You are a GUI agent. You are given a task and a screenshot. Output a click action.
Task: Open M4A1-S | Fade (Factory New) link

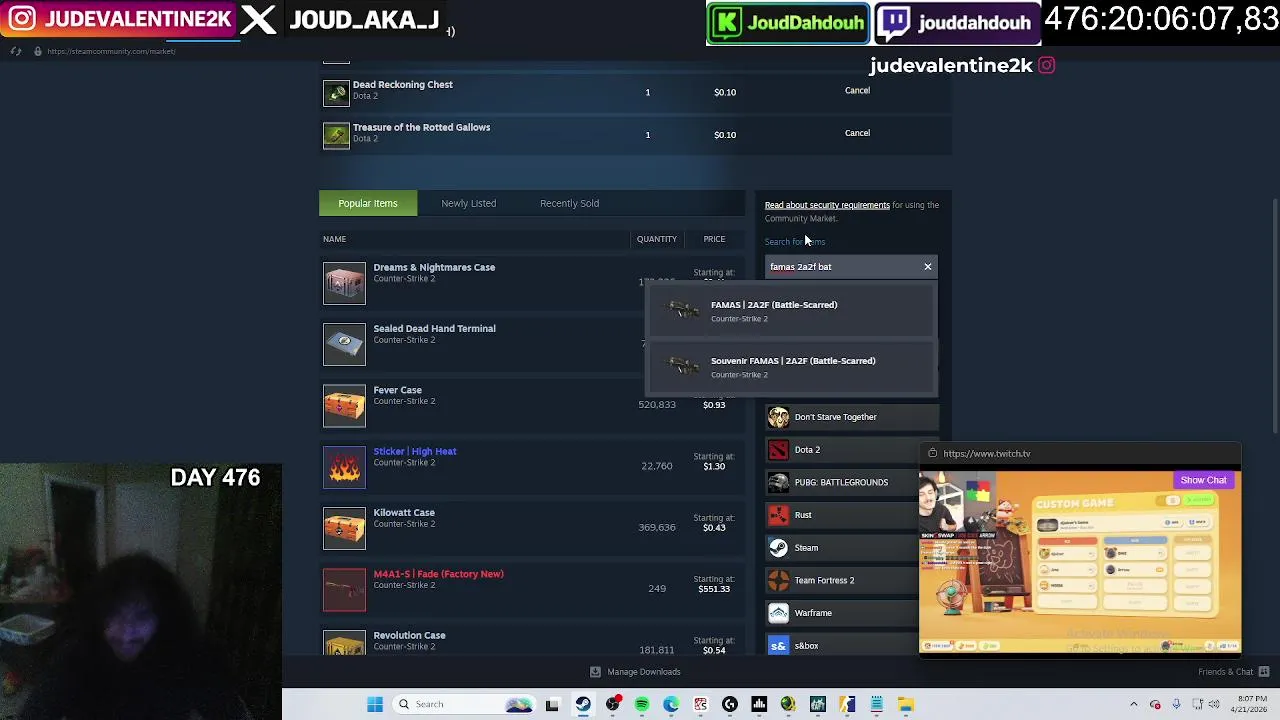point(438,574)
